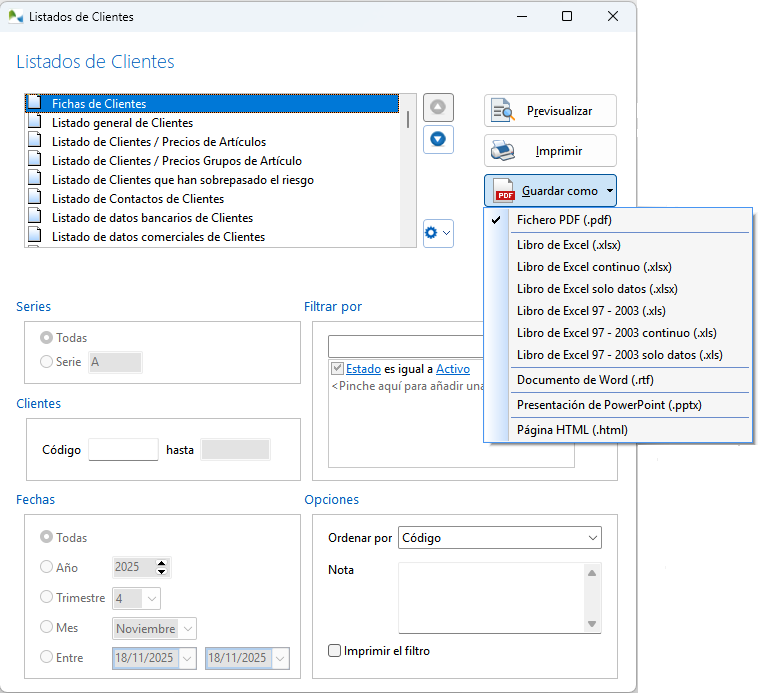
Task: Click the Código client input field
Action: tap(123, 450)
